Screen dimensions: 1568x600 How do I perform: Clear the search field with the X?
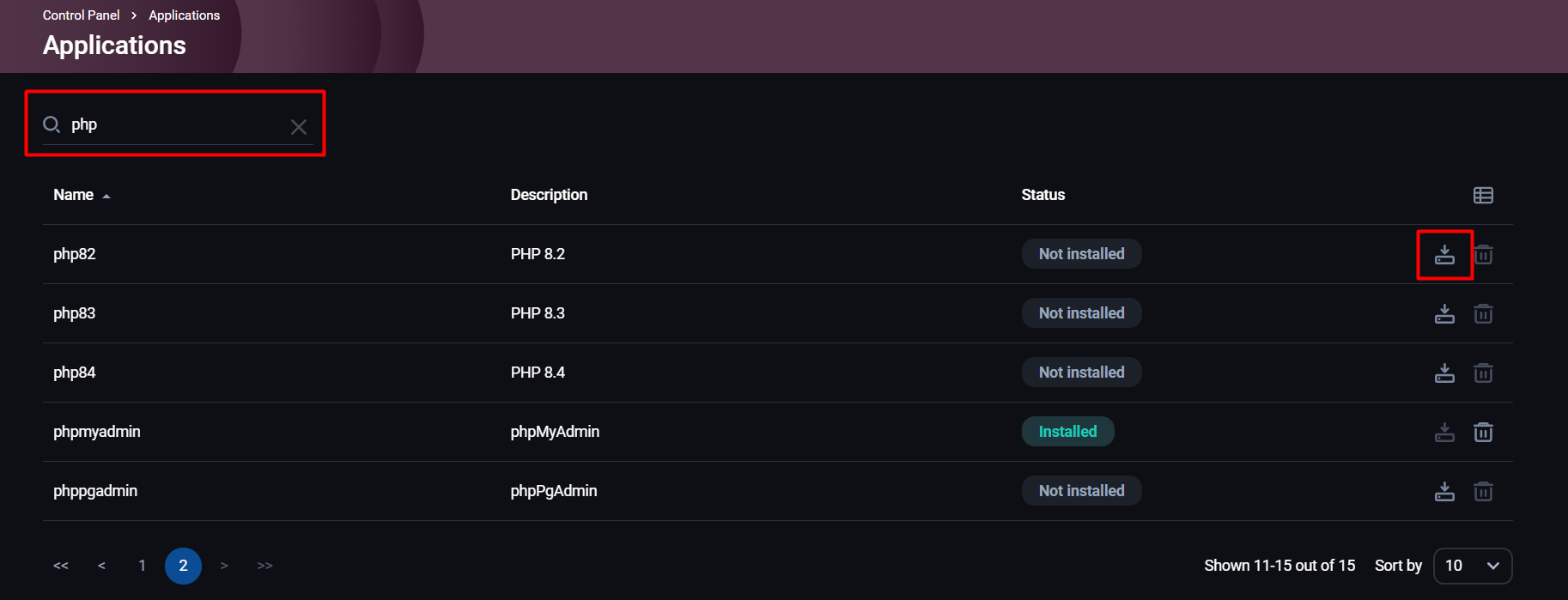tap(299, 127)
